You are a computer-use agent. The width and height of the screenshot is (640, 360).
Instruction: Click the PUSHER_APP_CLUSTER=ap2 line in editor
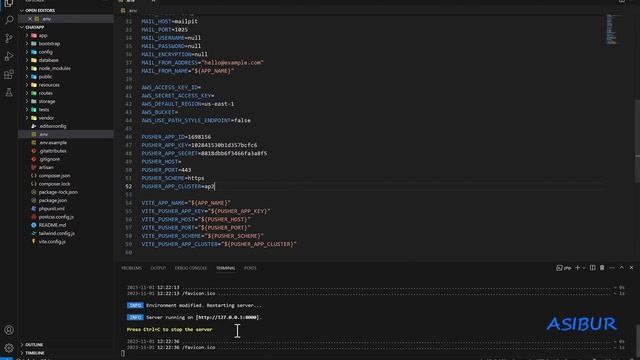pyautogui.click(x=178, y=187)
